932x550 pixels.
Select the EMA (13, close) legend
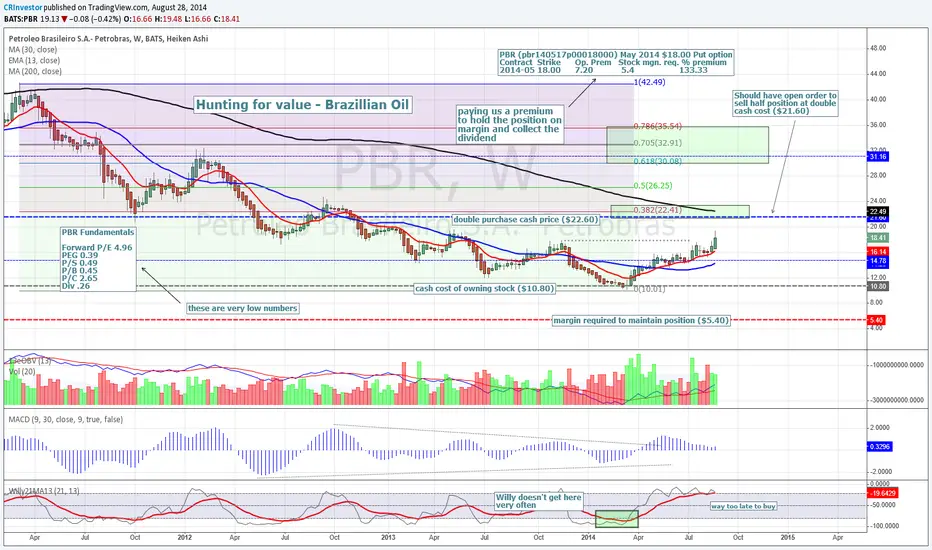[x=34, y=61]
